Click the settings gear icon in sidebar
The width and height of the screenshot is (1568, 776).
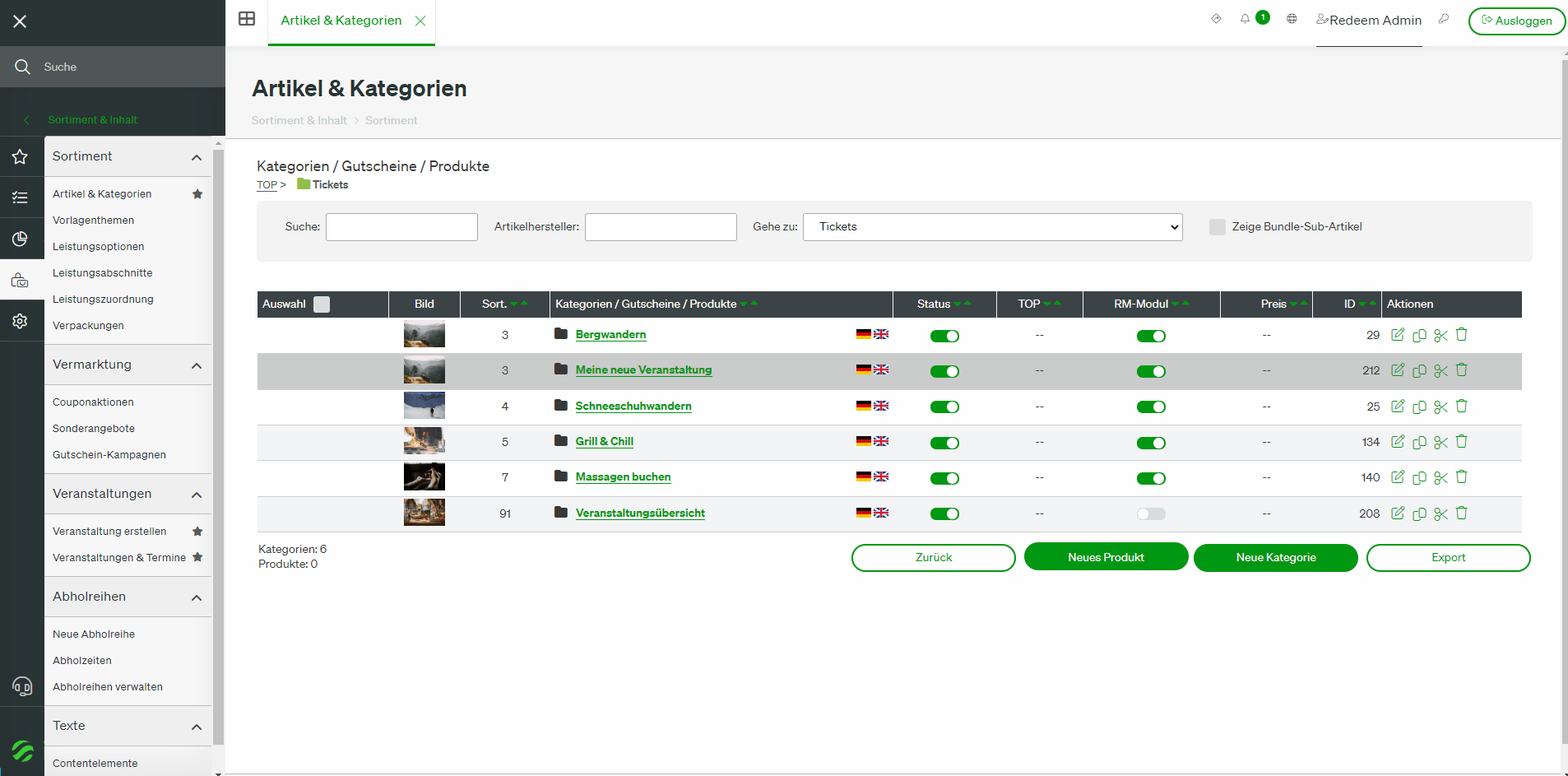click(x=21, y=321)
